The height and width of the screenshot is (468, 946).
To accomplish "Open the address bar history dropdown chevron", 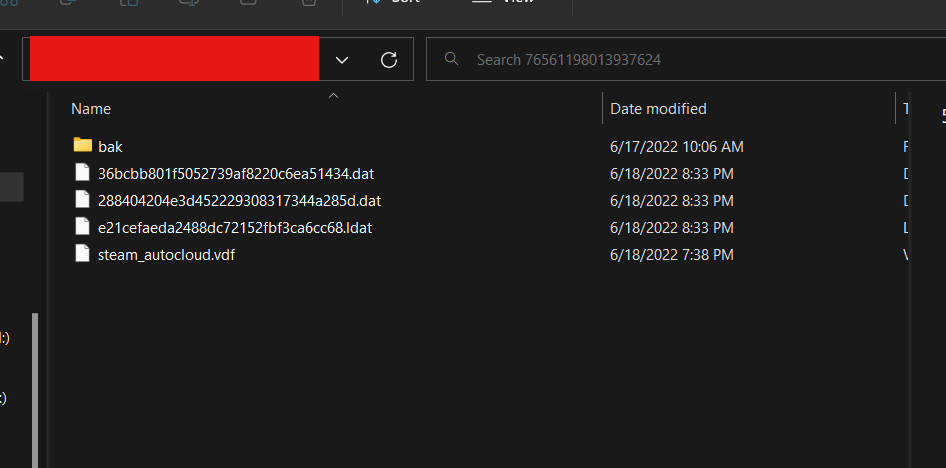I will (x=342, y=60).
